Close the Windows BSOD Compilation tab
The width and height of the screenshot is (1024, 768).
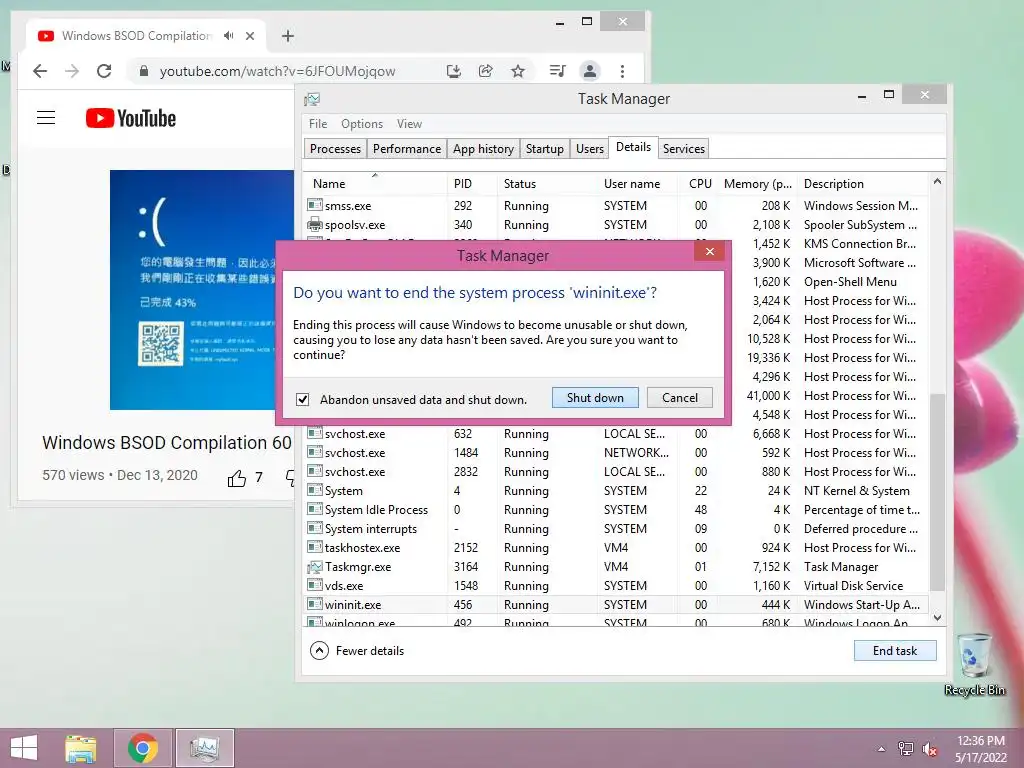[250, 36]
